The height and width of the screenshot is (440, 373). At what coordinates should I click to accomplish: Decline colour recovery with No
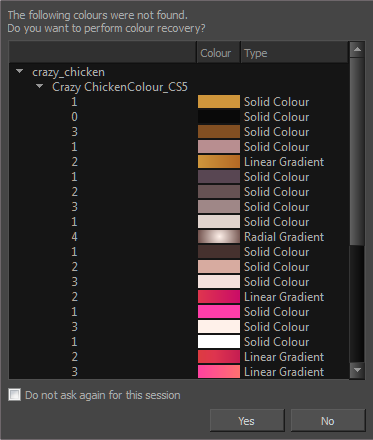pos(328,421)
